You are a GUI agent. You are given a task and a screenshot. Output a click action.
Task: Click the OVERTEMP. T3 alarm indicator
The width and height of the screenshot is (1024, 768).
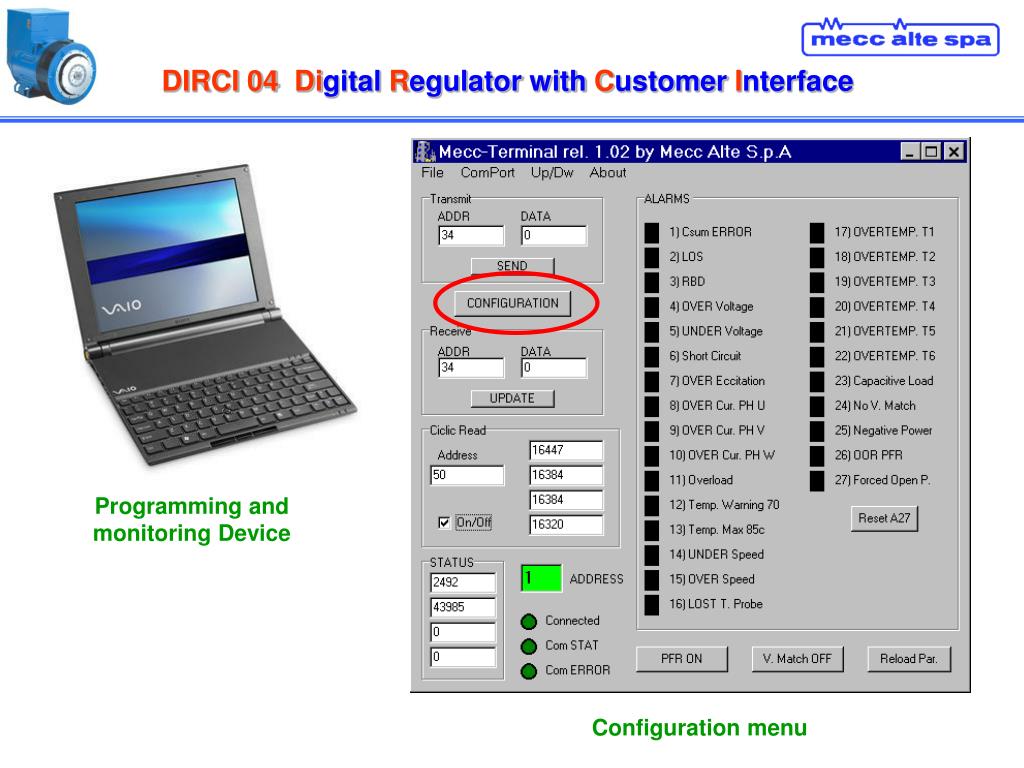[x=817, y=282]
